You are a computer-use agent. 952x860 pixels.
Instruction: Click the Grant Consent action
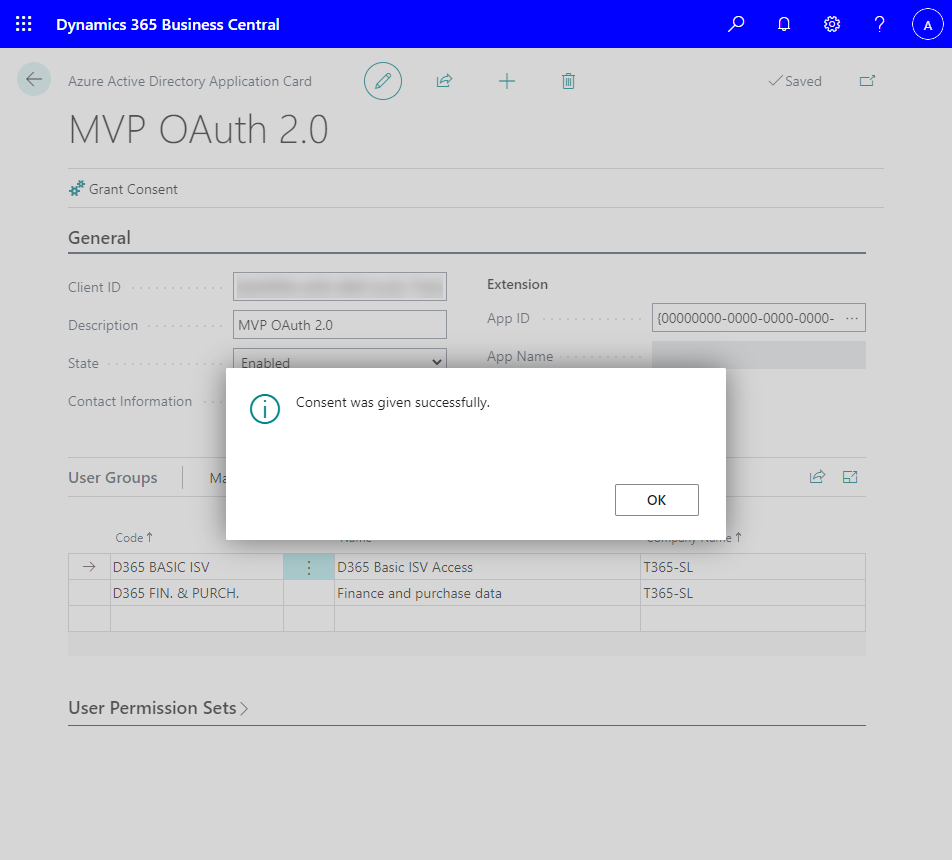123,189
